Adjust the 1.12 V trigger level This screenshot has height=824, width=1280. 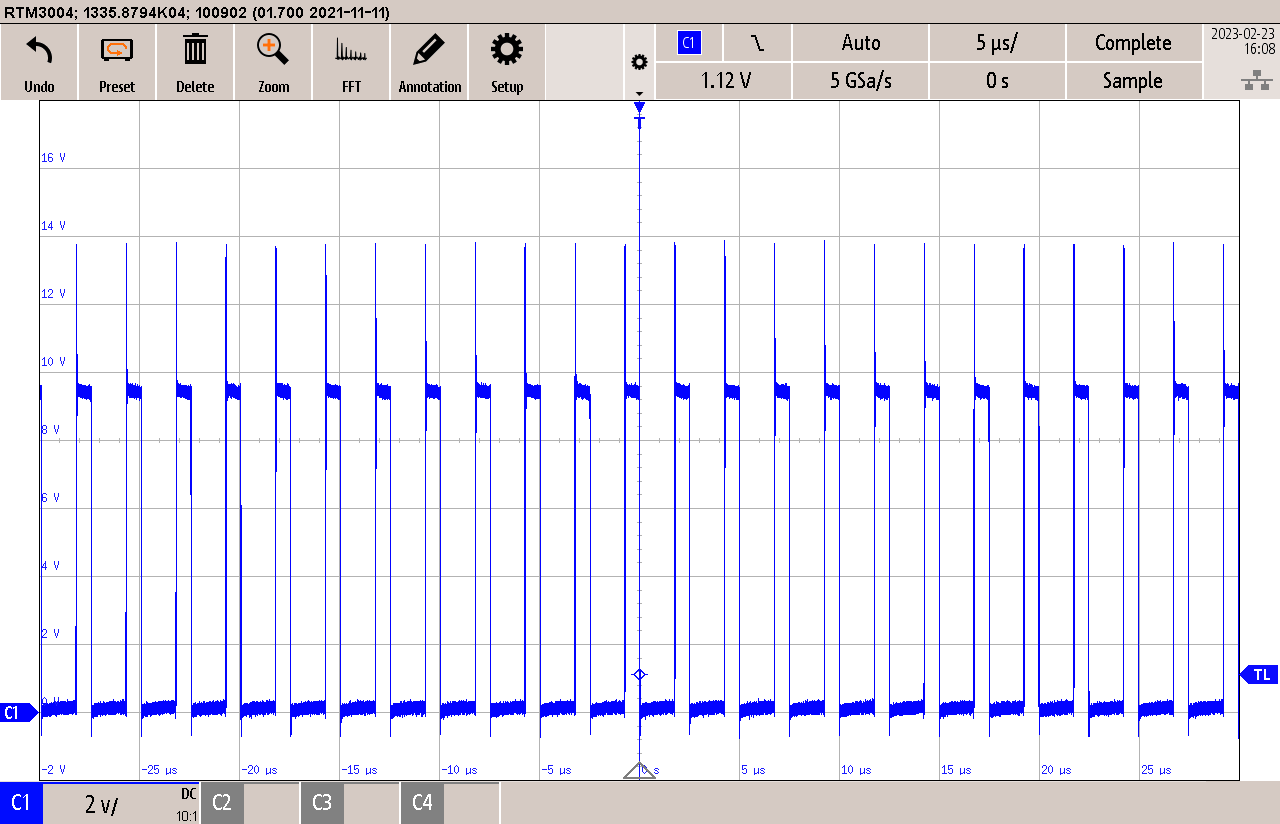726,81
